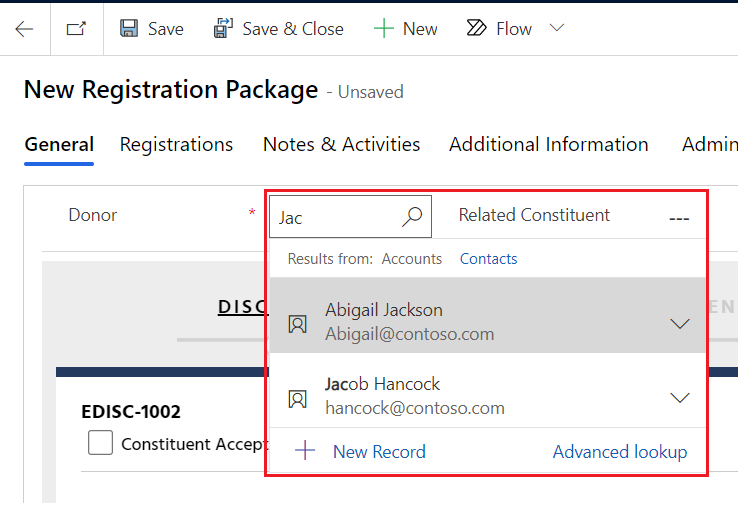Check the Constituent Accept checkbox
This screenshot has width=743, height=505.
point(100,443)
